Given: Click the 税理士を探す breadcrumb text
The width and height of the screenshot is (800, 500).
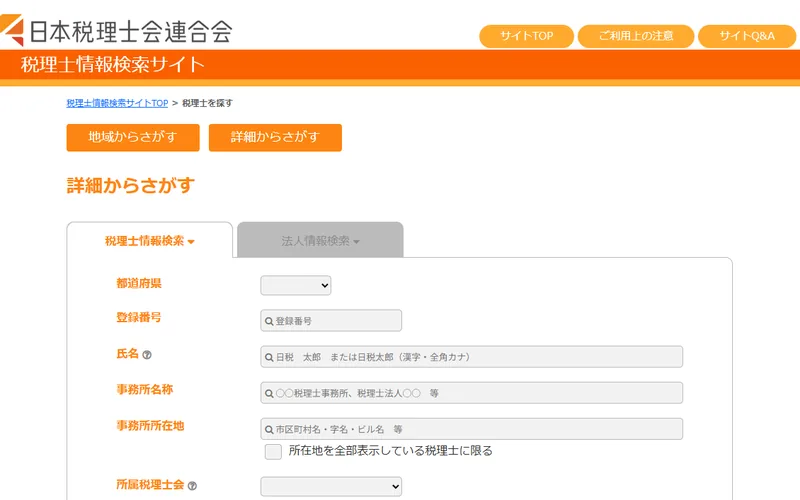Looking at the screenshot, I should (x=207, y=103).
